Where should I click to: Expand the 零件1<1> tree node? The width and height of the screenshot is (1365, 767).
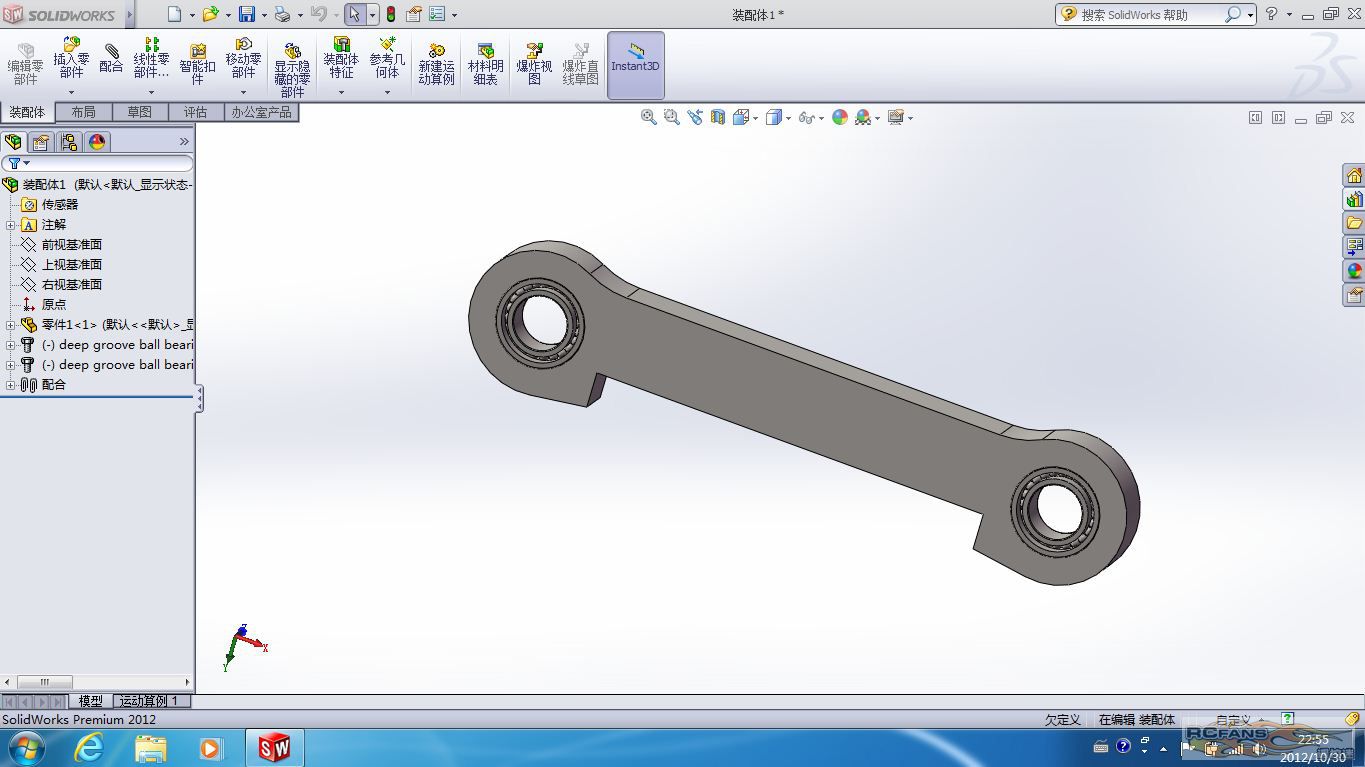pos(11,325)
